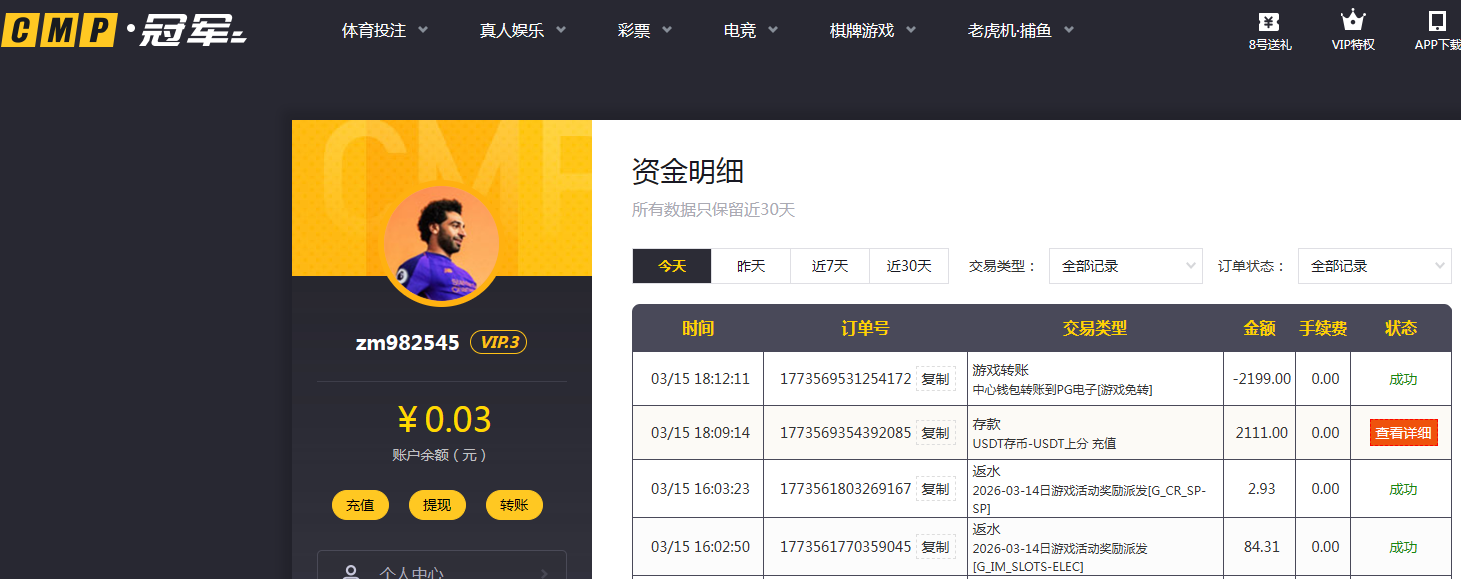Select the 电竞 menu item
Image resolution: width=1461 pixels, height=579 pixels.
tap(739, 29)
